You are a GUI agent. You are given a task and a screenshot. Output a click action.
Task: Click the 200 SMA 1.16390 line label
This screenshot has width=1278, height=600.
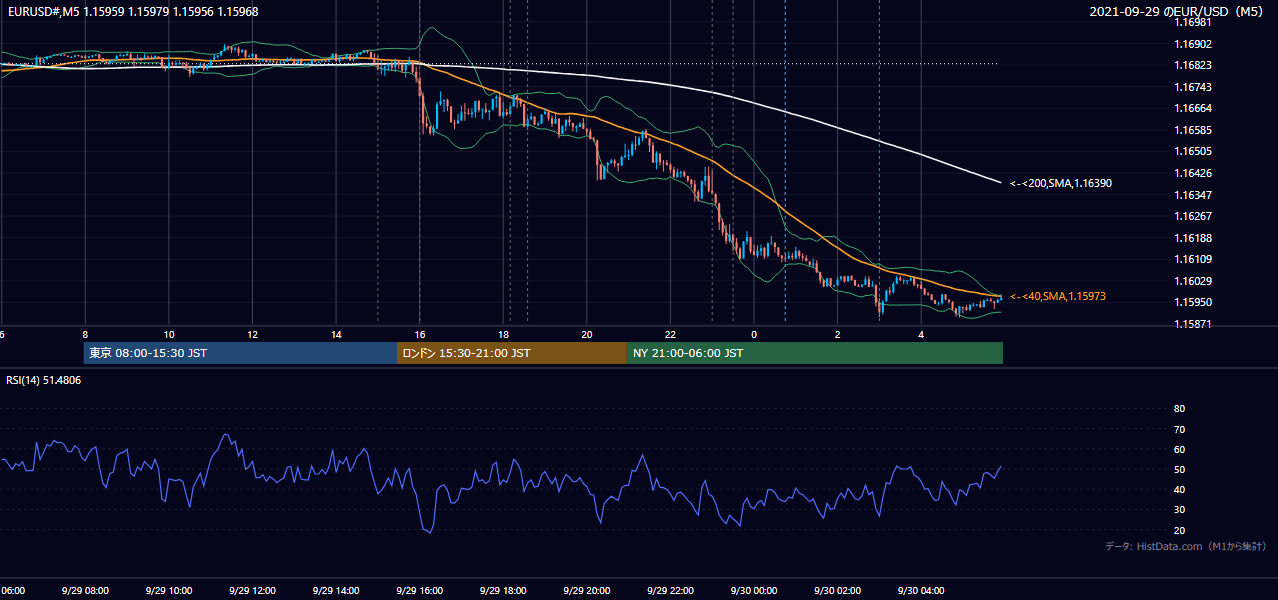[1061, 184]
